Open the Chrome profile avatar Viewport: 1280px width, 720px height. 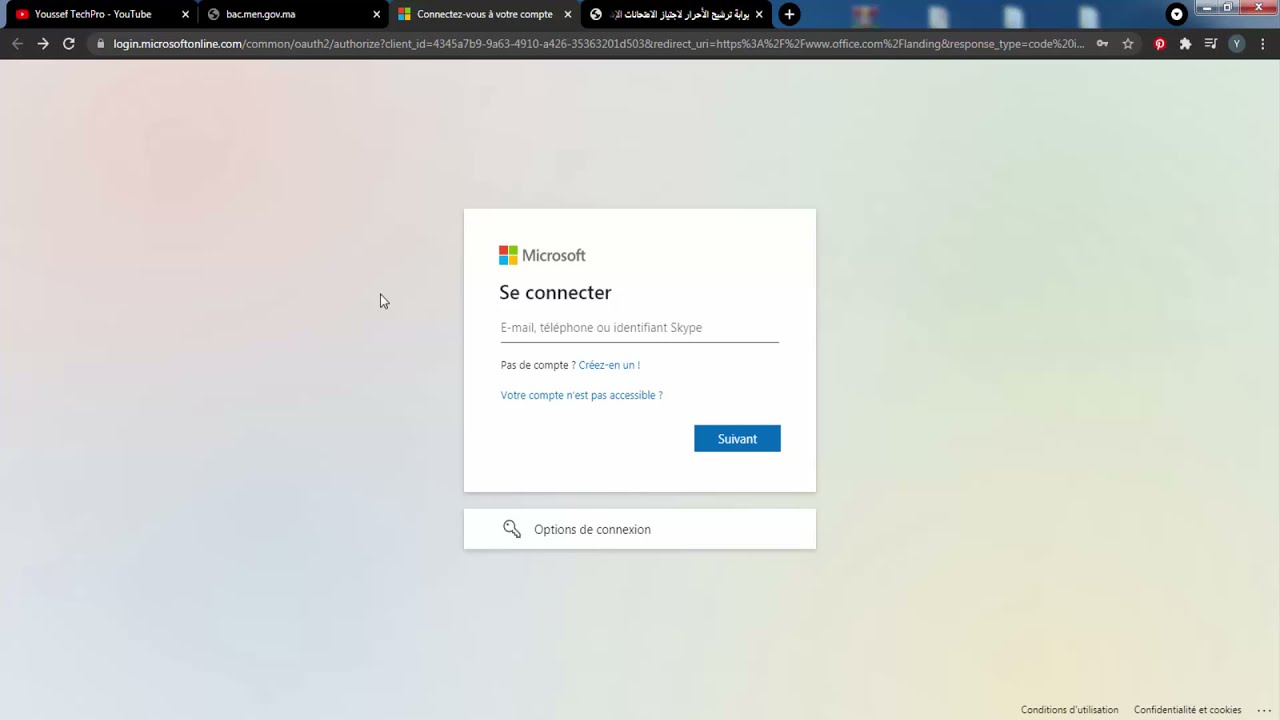tap(1237, 44)
